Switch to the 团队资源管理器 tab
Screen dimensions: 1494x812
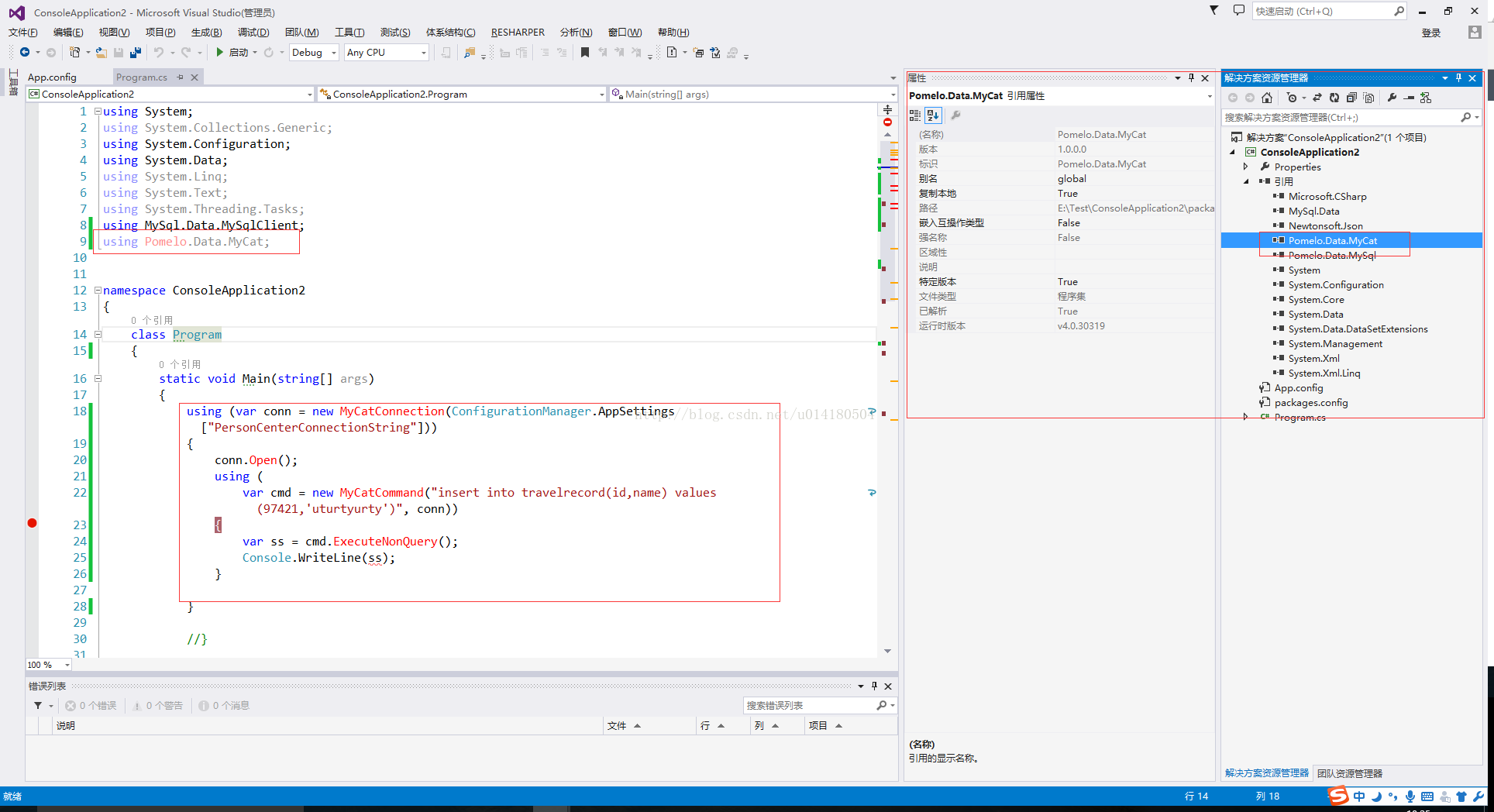(x=1350, y=773)
